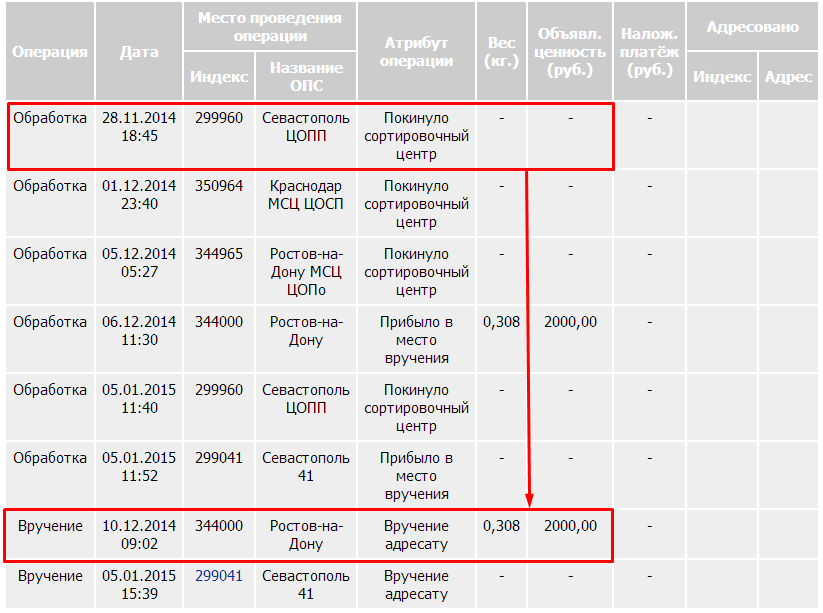Select the date cell 06.12.2014 11:30
The image size is (823, 613).
point(139,331)
